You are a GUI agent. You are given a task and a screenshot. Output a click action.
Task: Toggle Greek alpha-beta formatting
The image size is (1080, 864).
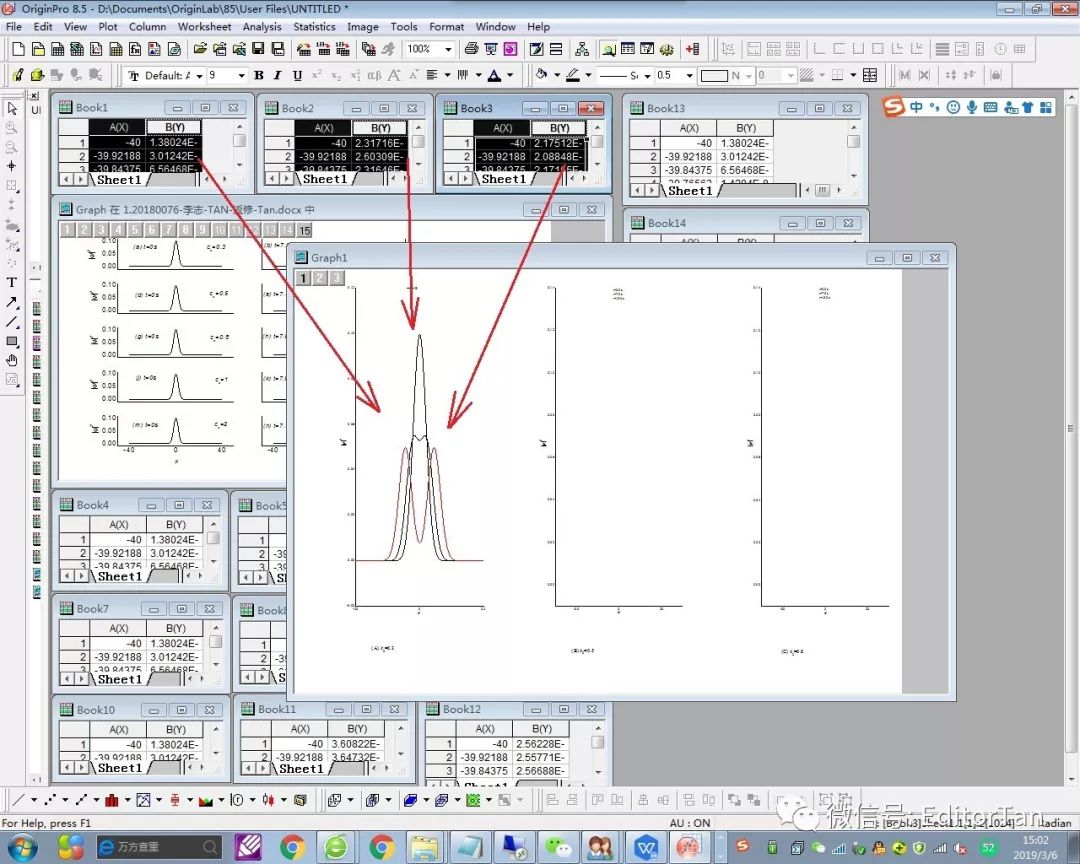tap(374, 75)
